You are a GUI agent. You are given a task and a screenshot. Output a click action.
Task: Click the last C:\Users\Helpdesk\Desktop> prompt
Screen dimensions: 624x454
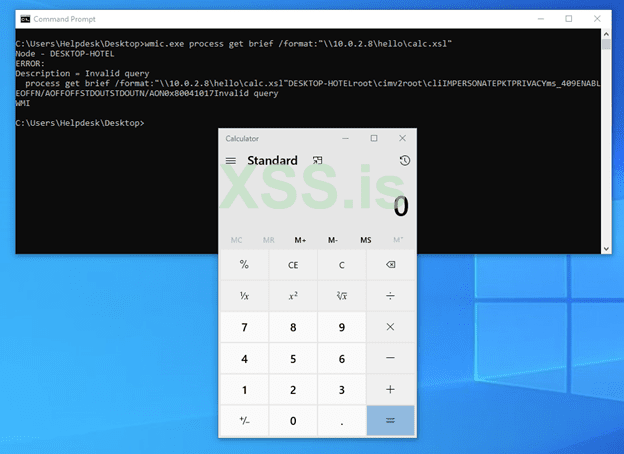tap(80, 123)
